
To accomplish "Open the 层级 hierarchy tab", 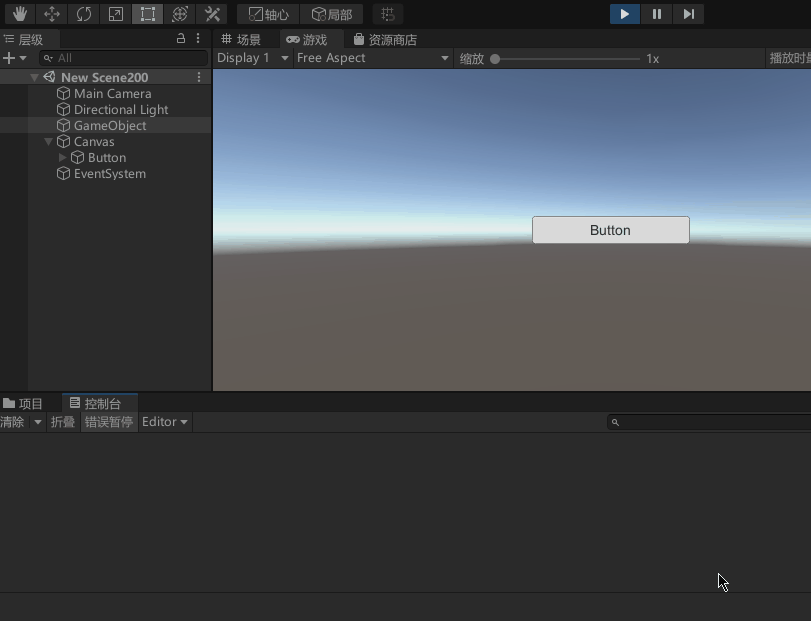I will [30, 39].
